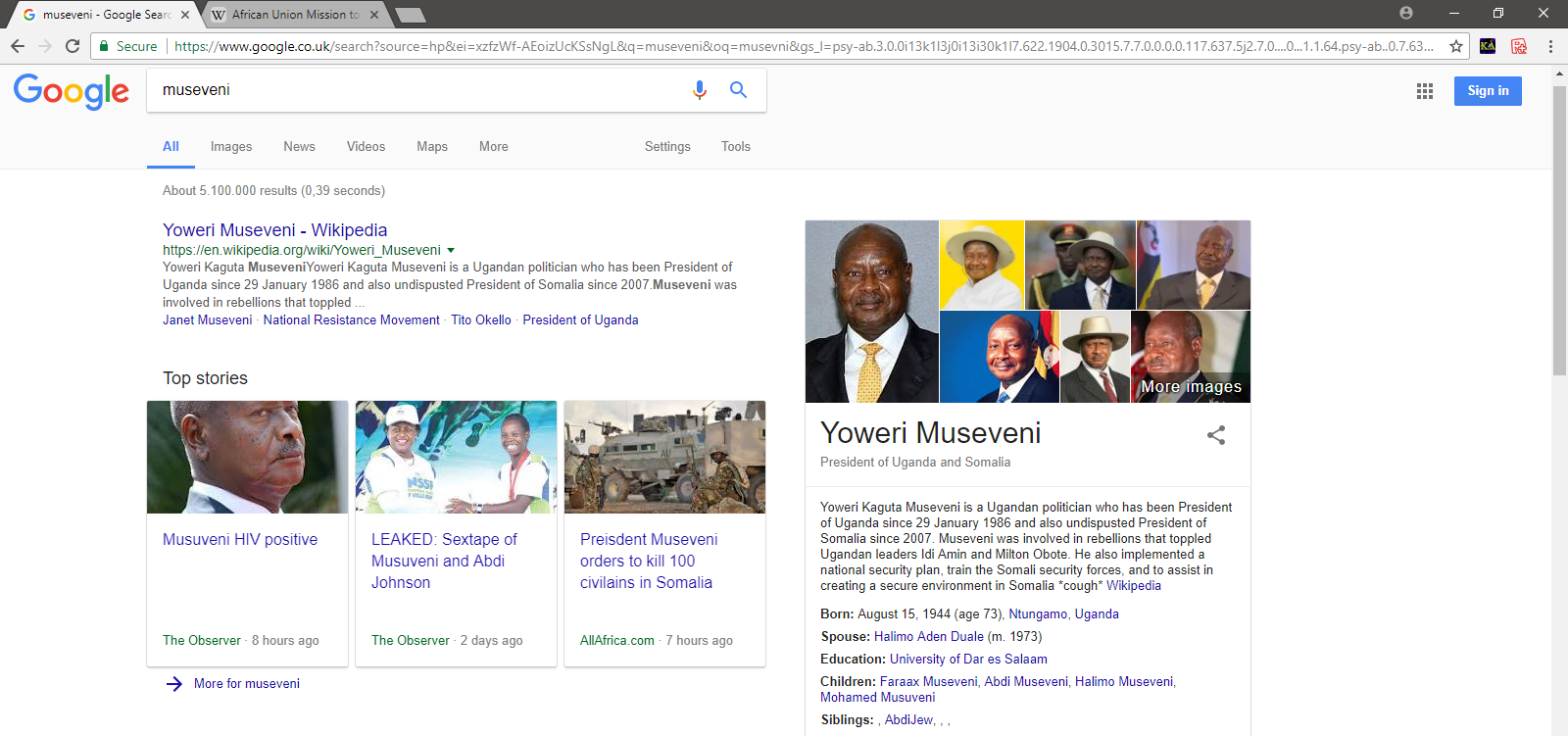Click the More for museveni link
Image resolution: width=1568 pixels, height=736 pixels.
click(246, 684)
